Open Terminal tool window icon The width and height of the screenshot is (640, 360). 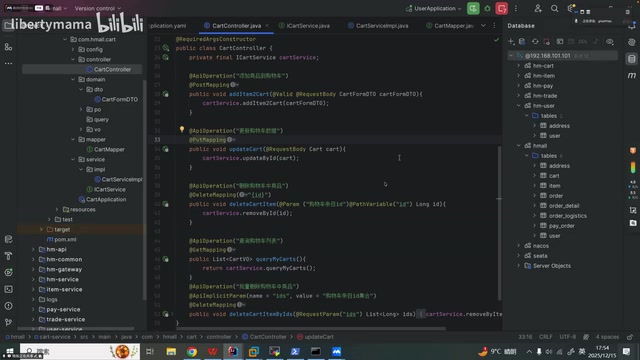coord(8,289)
